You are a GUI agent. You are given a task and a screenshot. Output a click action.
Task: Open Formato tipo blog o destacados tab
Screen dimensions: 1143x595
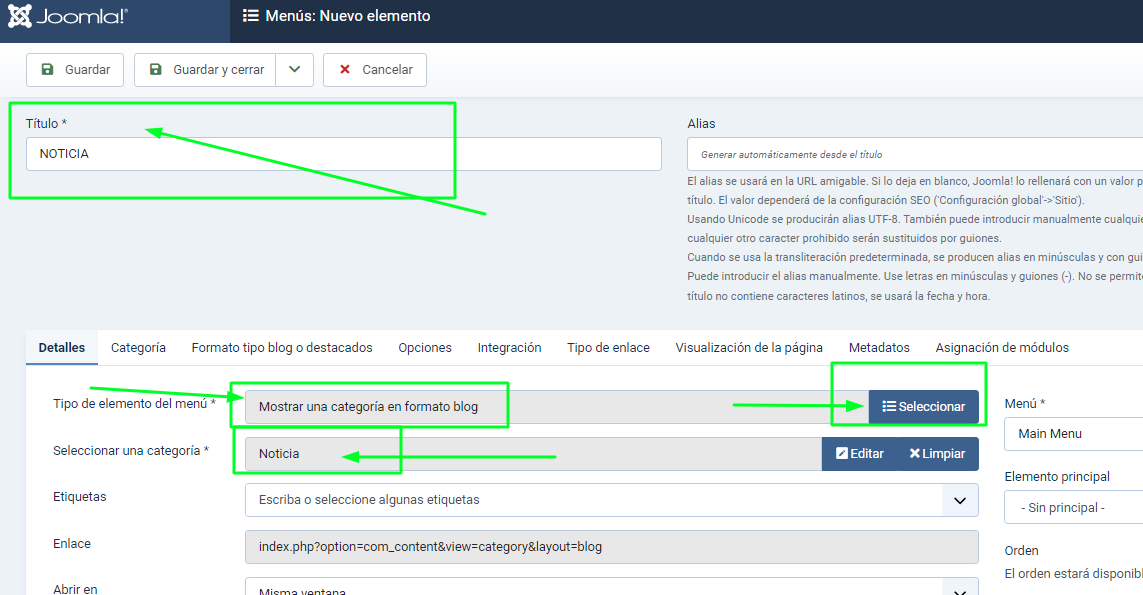click(x=282, y=348)
